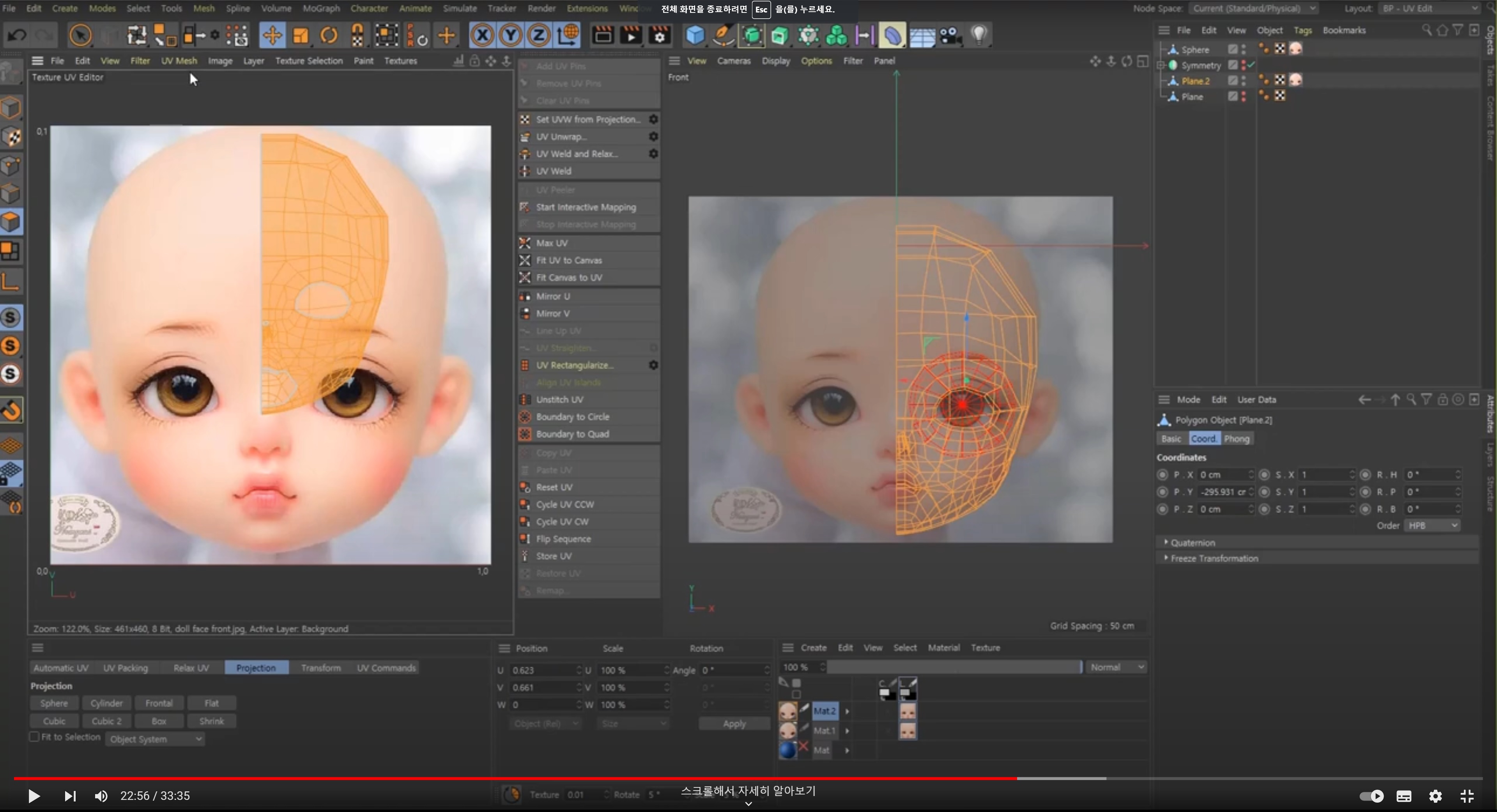Image resolution: width=1497 pixels, height=812 pixels.
Task: Activate the Rotate tool
Action: click(329, 35)
